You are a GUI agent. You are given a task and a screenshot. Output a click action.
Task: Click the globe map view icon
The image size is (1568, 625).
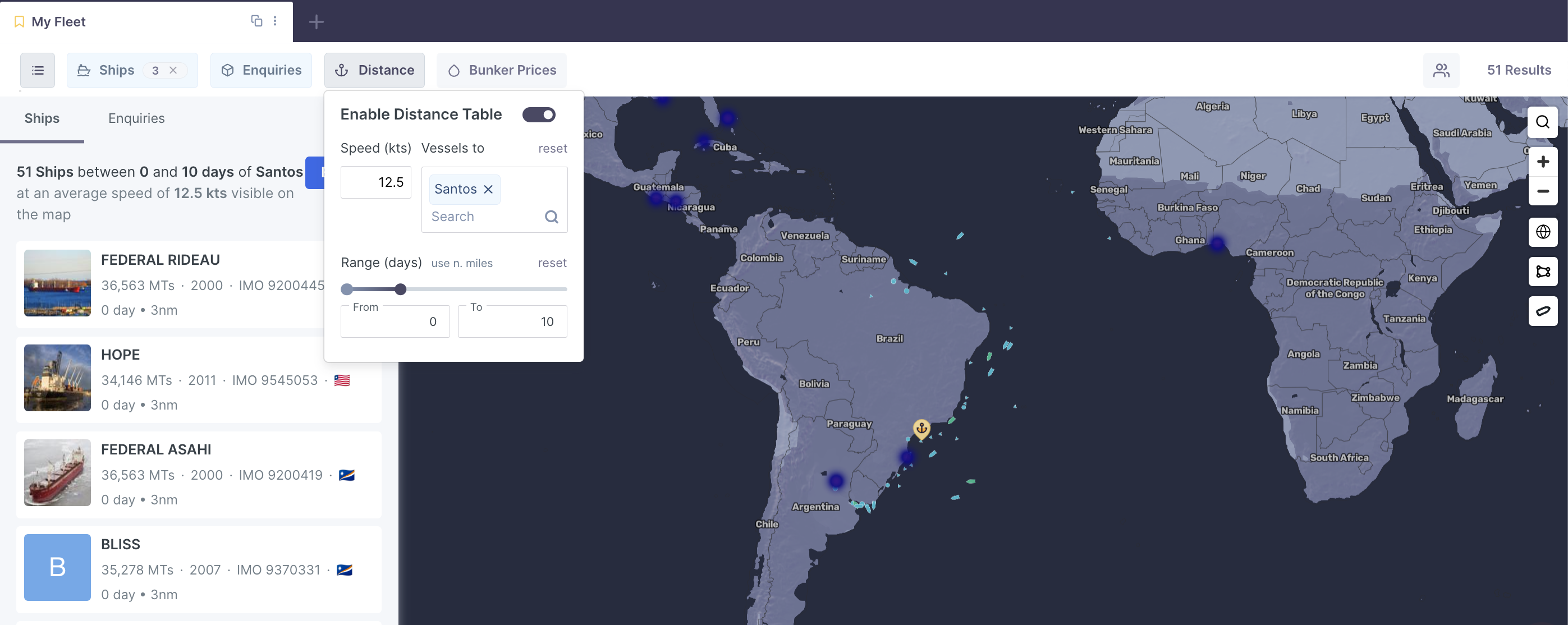click(x=1542, y=232)
